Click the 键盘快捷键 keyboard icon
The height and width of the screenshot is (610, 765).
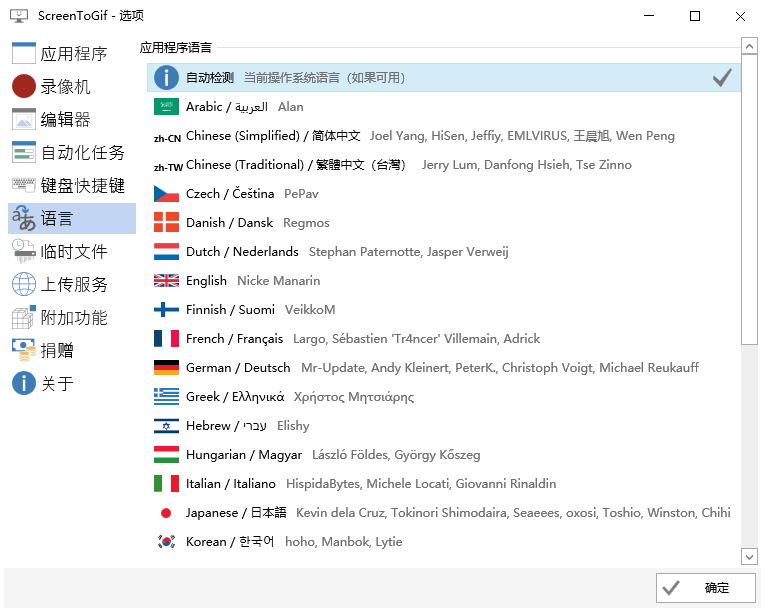23,185
